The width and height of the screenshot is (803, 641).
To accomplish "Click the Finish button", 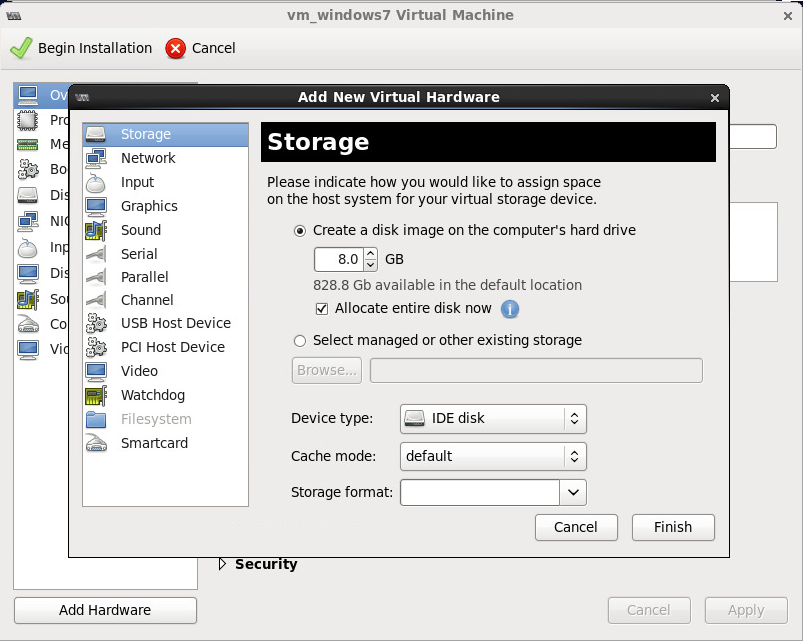I will pyautogui.click(x=673, y=527).
